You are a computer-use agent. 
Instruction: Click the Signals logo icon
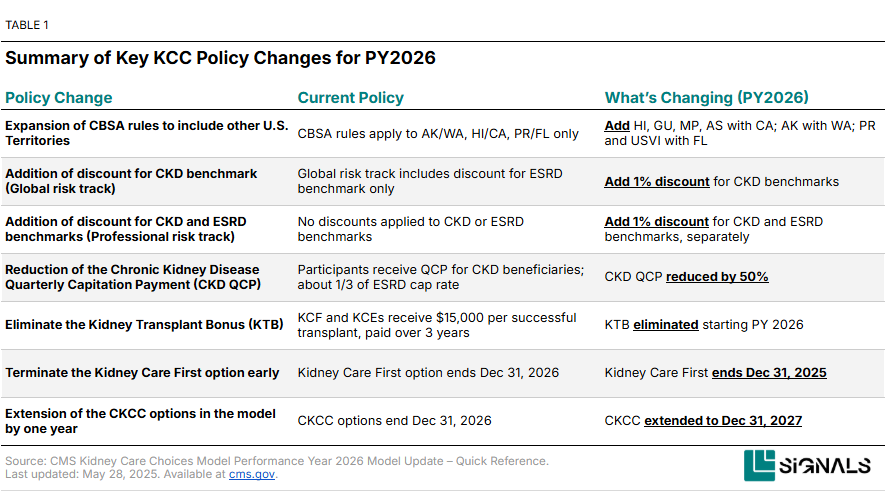click(760, 466)
